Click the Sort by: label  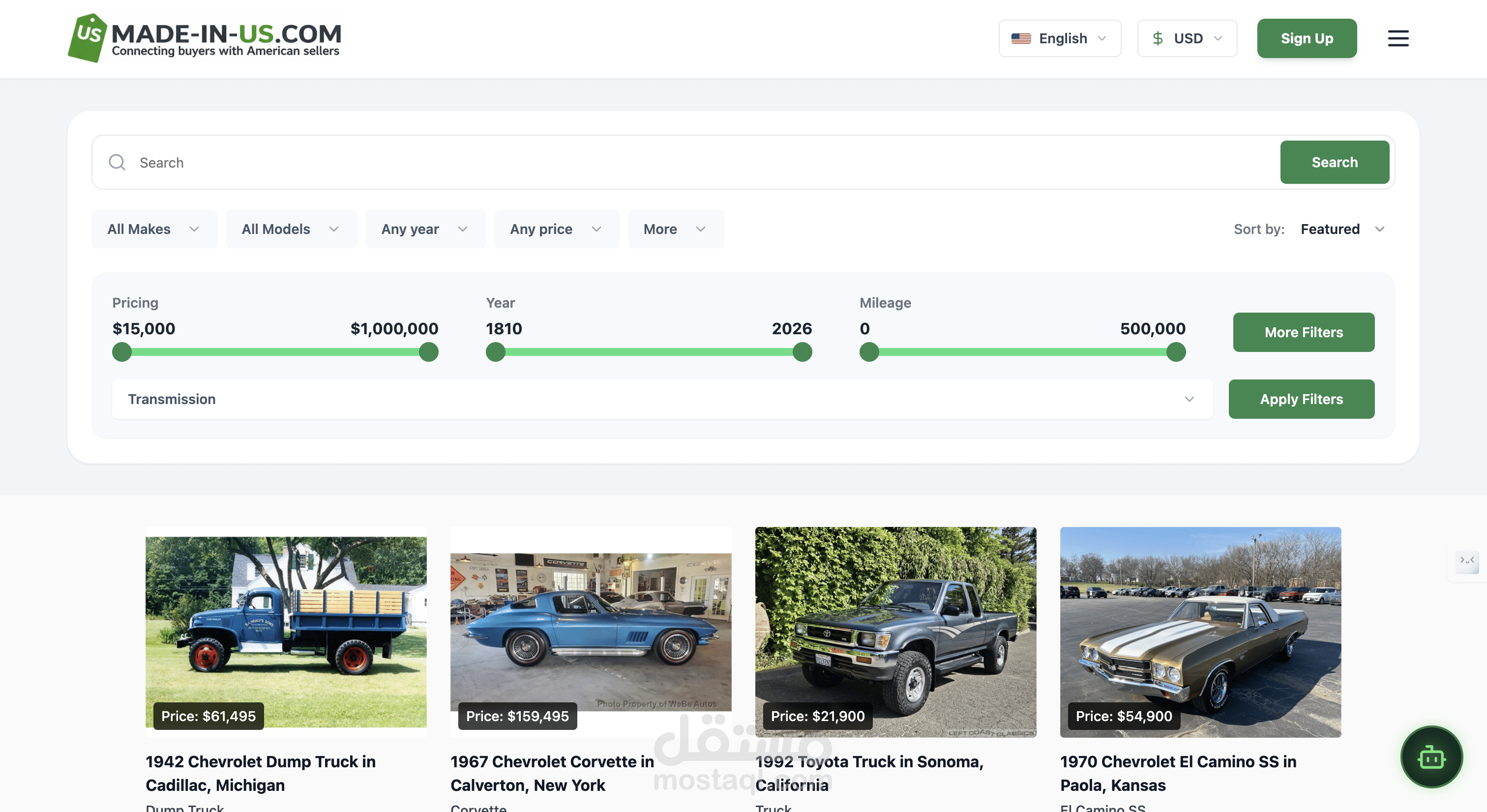pos(1258,229)
